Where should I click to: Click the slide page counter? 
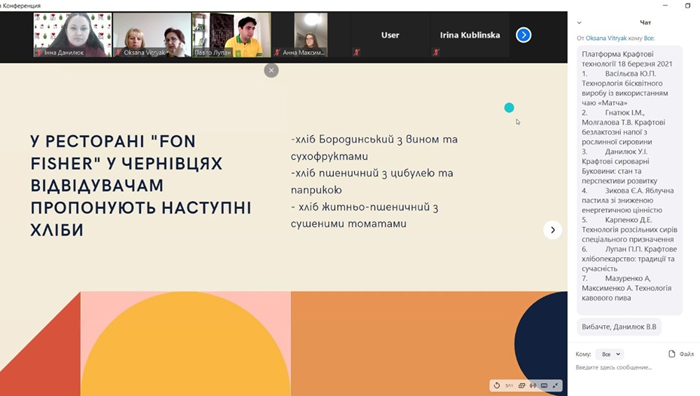509,385
